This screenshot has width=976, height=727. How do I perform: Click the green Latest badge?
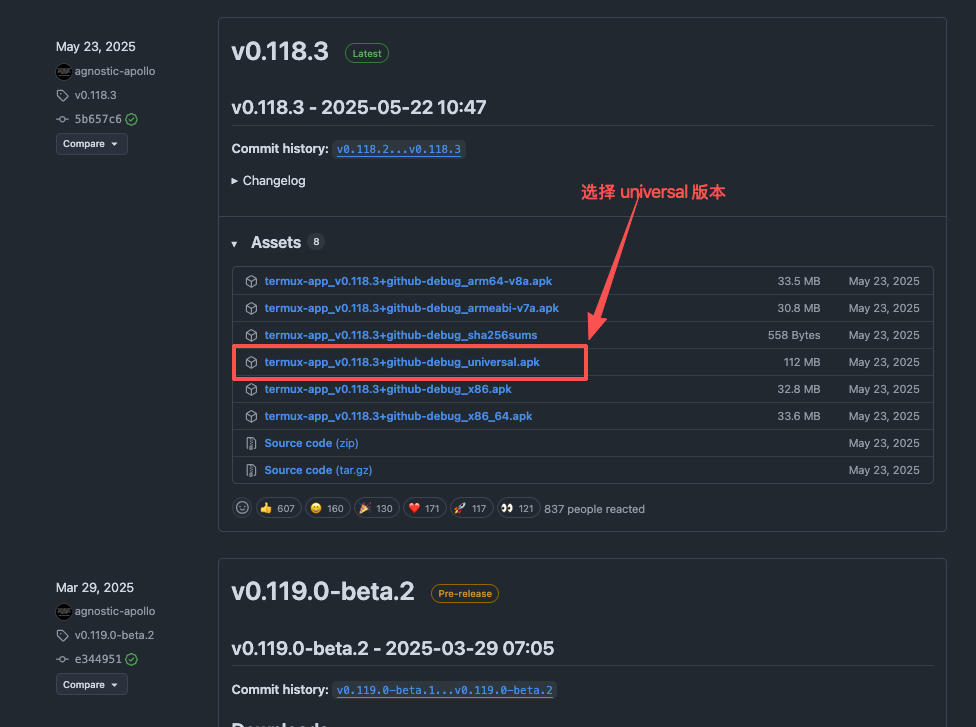coord(367,54)
